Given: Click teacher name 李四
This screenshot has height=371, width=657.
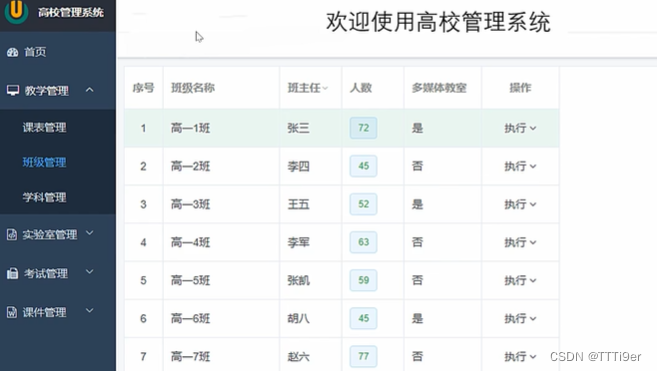Looking at the screenshot, I should coord(298,166).
